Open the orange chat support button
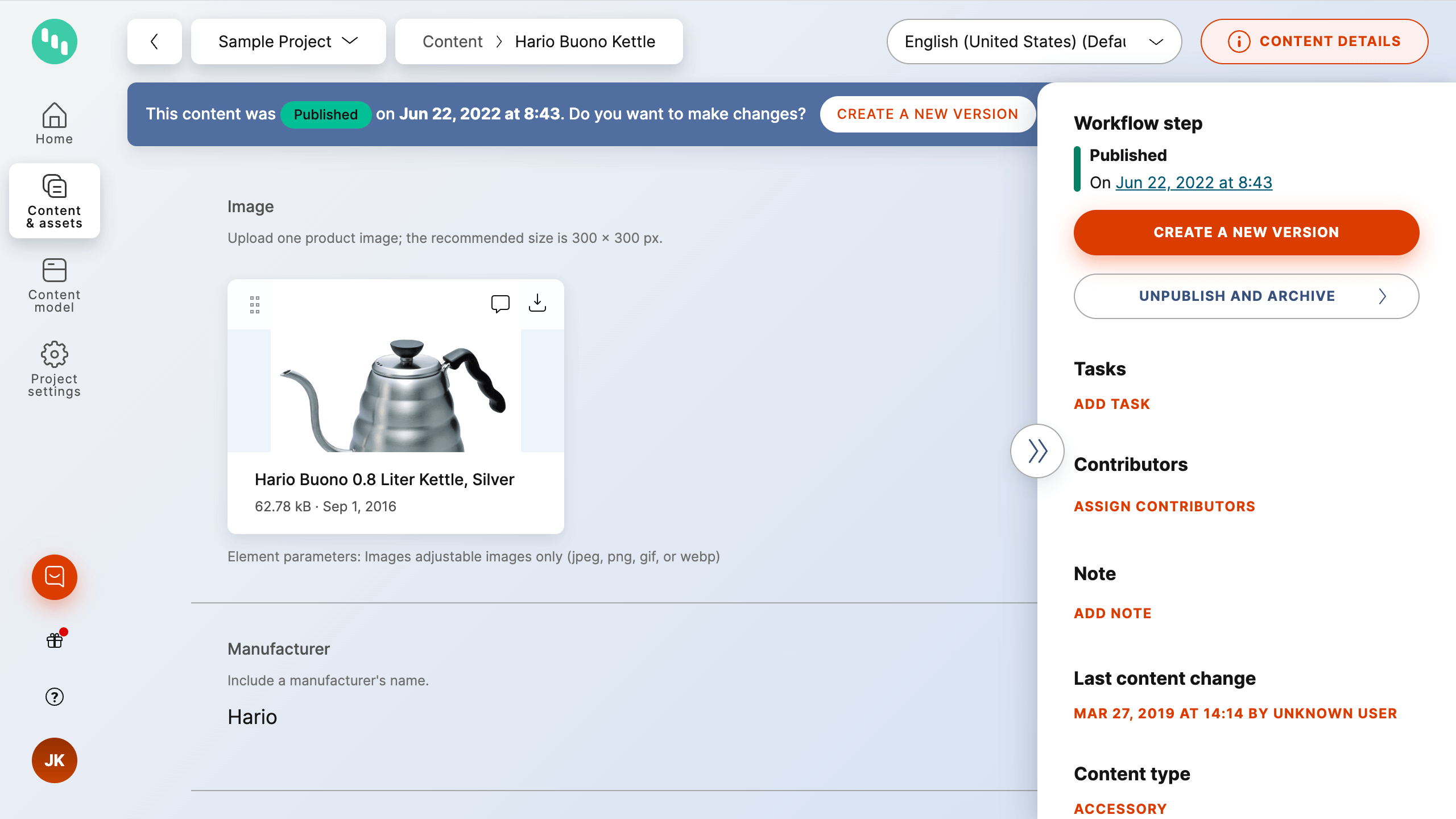This screenshot has width=1456, height=819. [54, 577]
